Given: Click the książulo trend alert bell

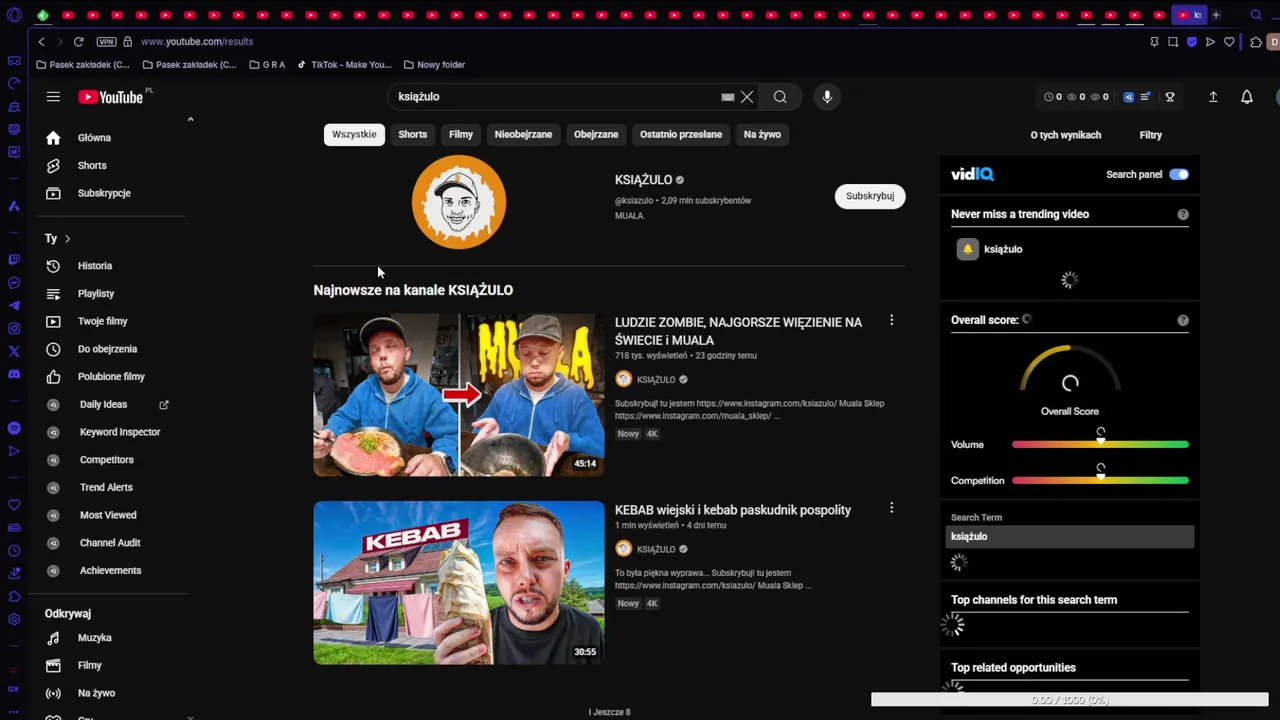Looking at the screenshot, I should click(967, 249).
